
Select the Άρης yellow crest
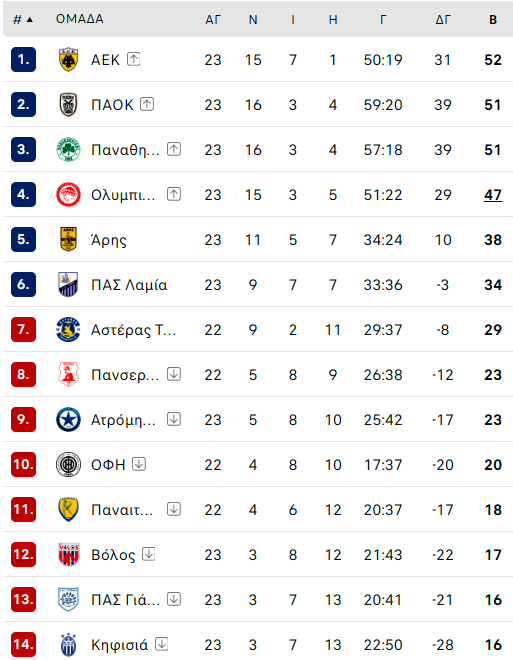point(68,240)
